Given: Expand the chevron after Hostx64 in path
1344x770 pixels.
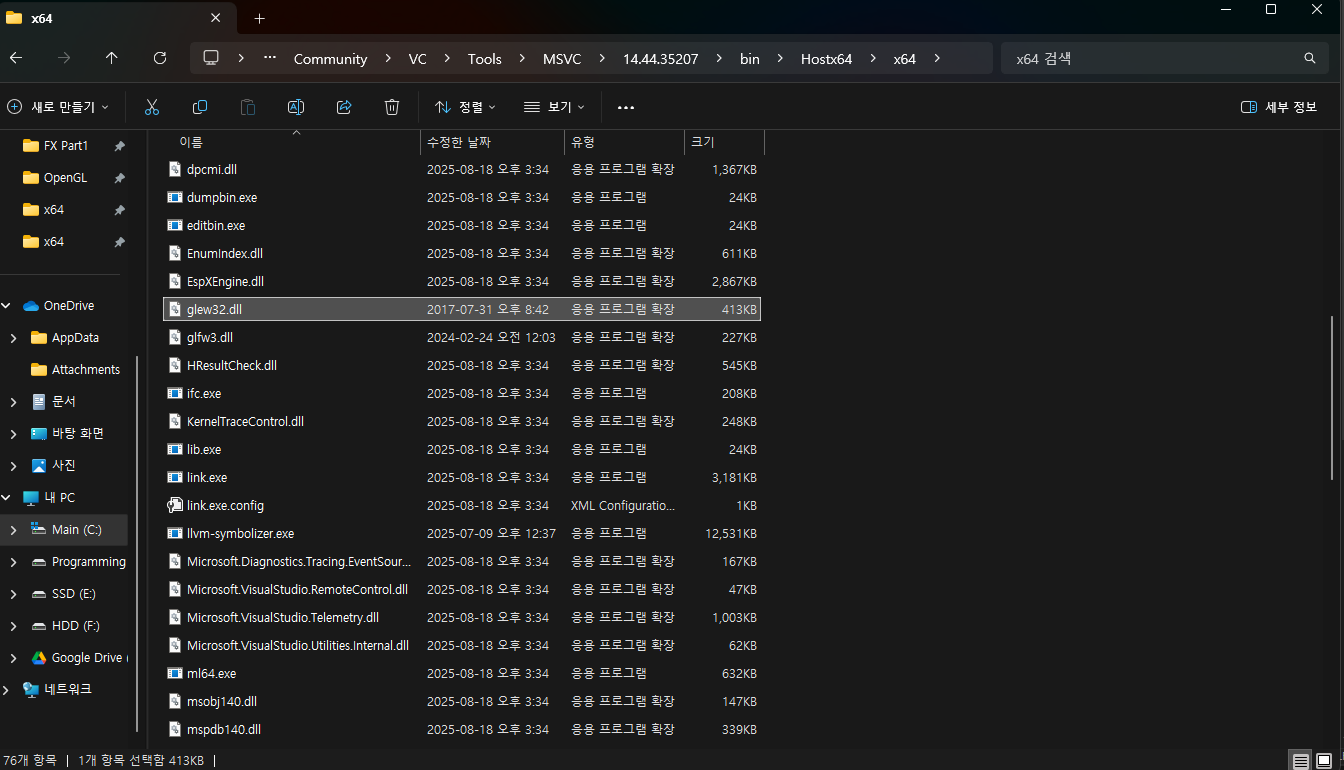Looking at the screenshot, I should [873, 59].
